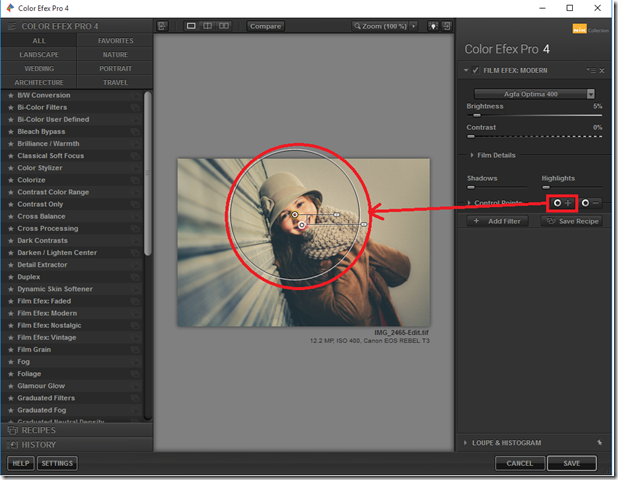
Task: Click the SAVE button
Action: pos(571,463)
